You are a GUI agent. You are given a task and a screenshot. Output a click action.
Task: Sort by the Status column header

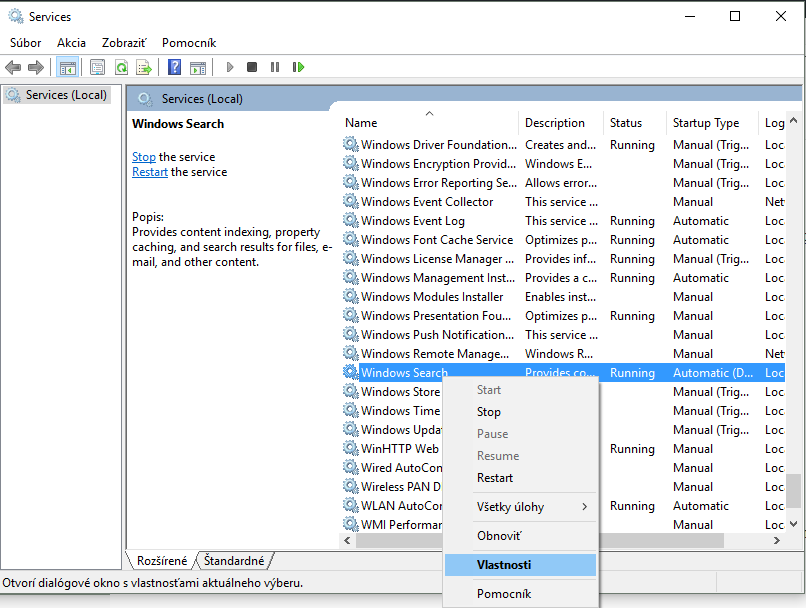click(635, 123)
